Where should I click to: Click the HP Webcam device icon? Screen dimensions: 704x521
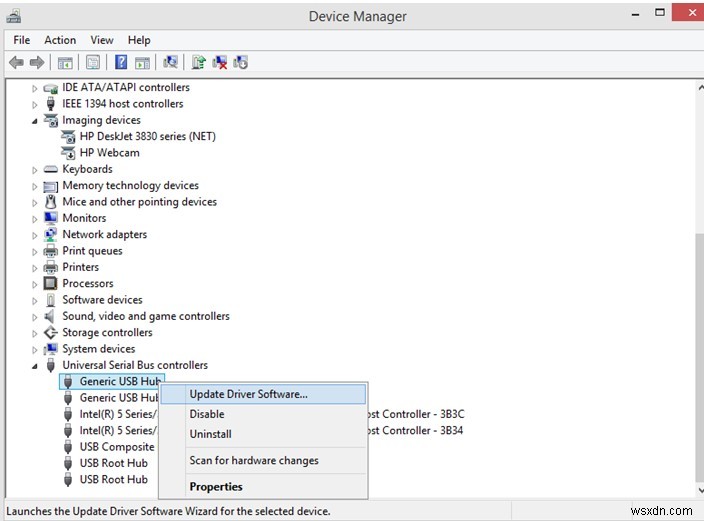(x=68, y=153)
